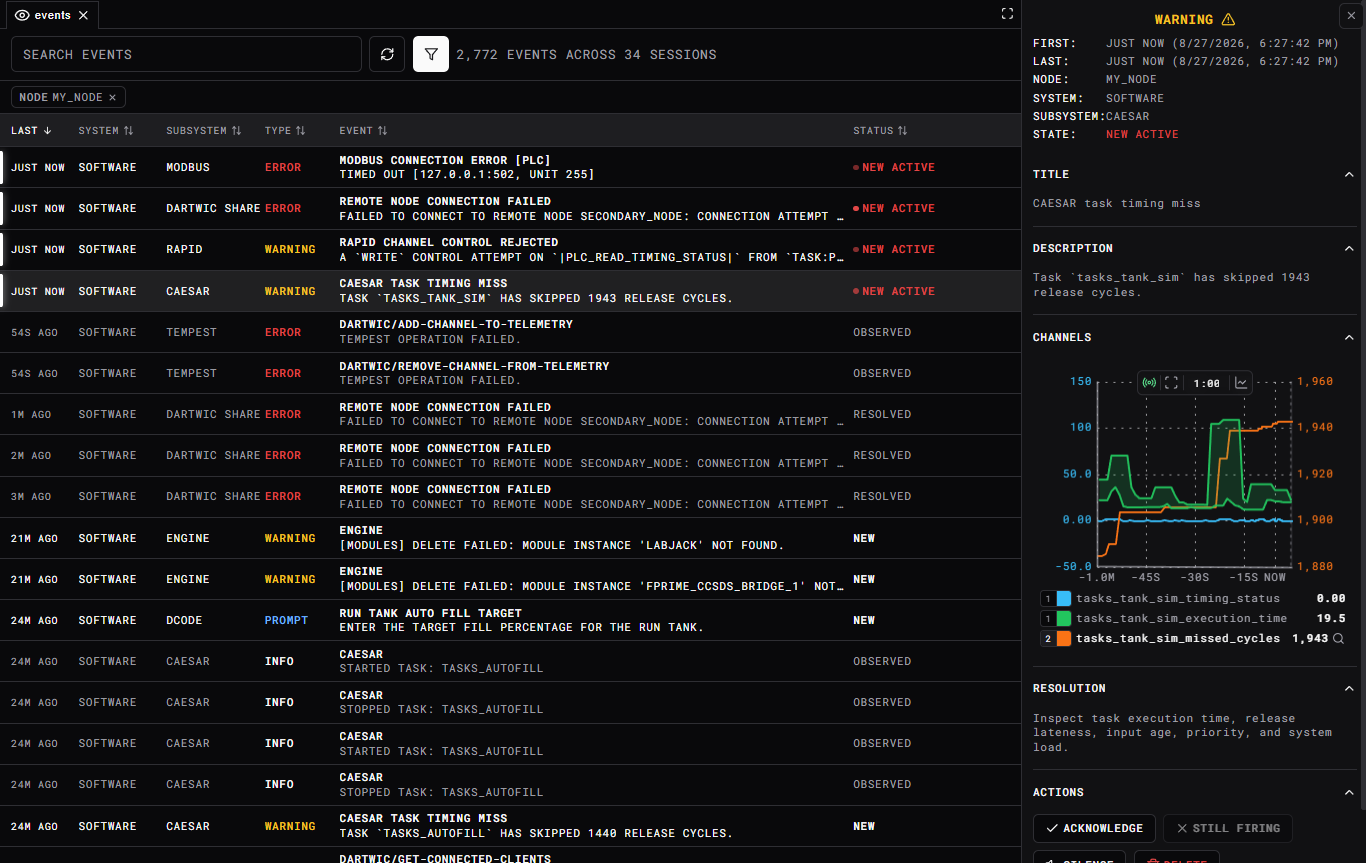Click the blue swatch for tasks_tank_sim_timing_status
The width and height of the screenshot is (1366, 863).
coord(1064,598)
